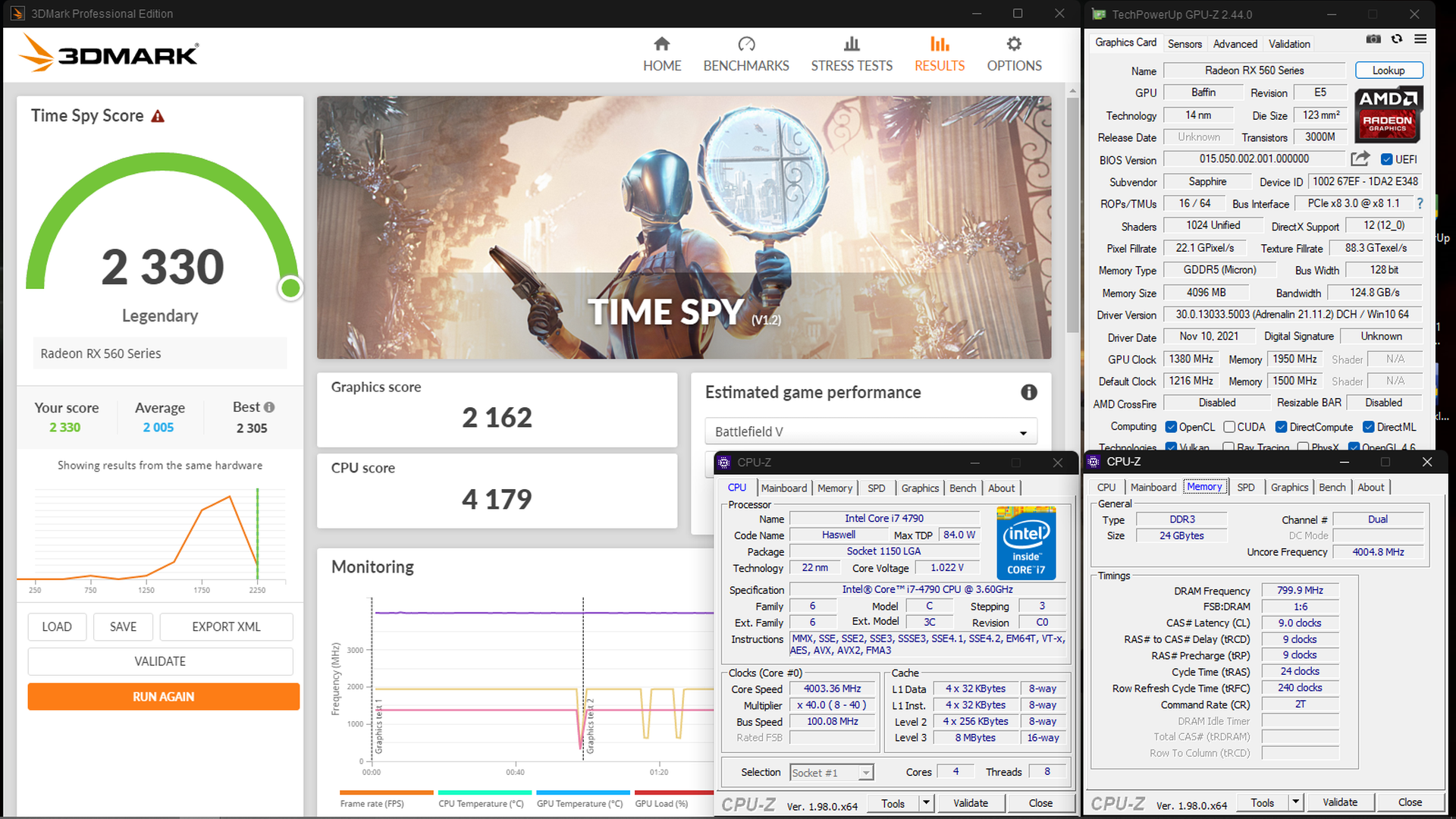Viewport: 1456px width, 819px height.
Task: Click the Time Spy score gauge knob
Action: 290,288
